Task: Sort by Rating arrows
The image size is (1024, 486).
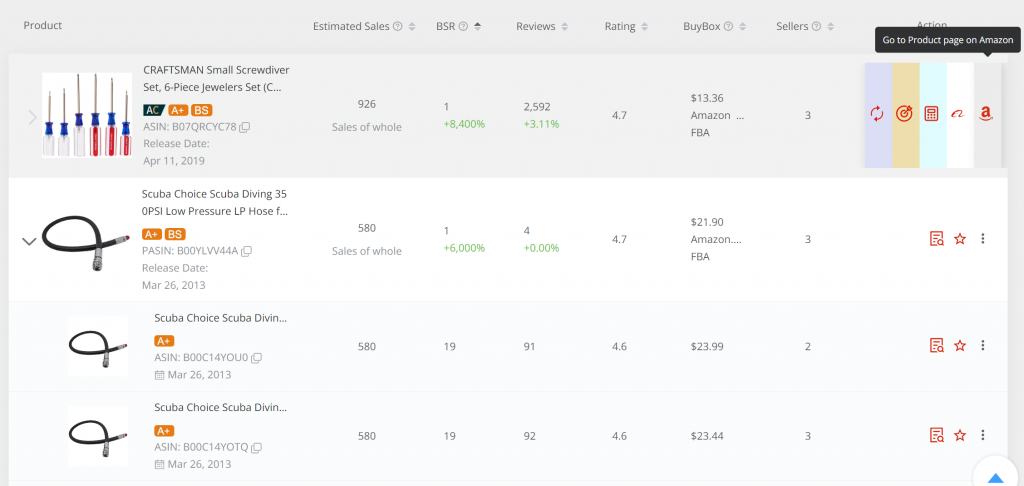Action: pyautogui.click(x=645, y=27)
